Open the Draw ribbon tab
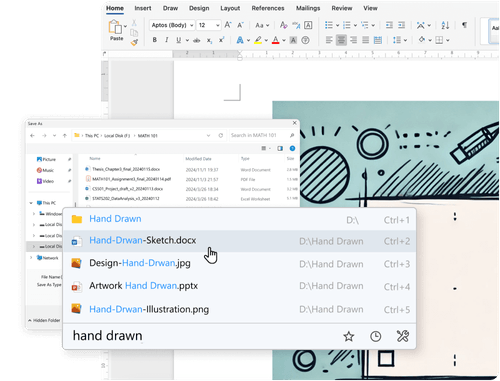This screenshot has height=381, width=500. tap(170, 8)
